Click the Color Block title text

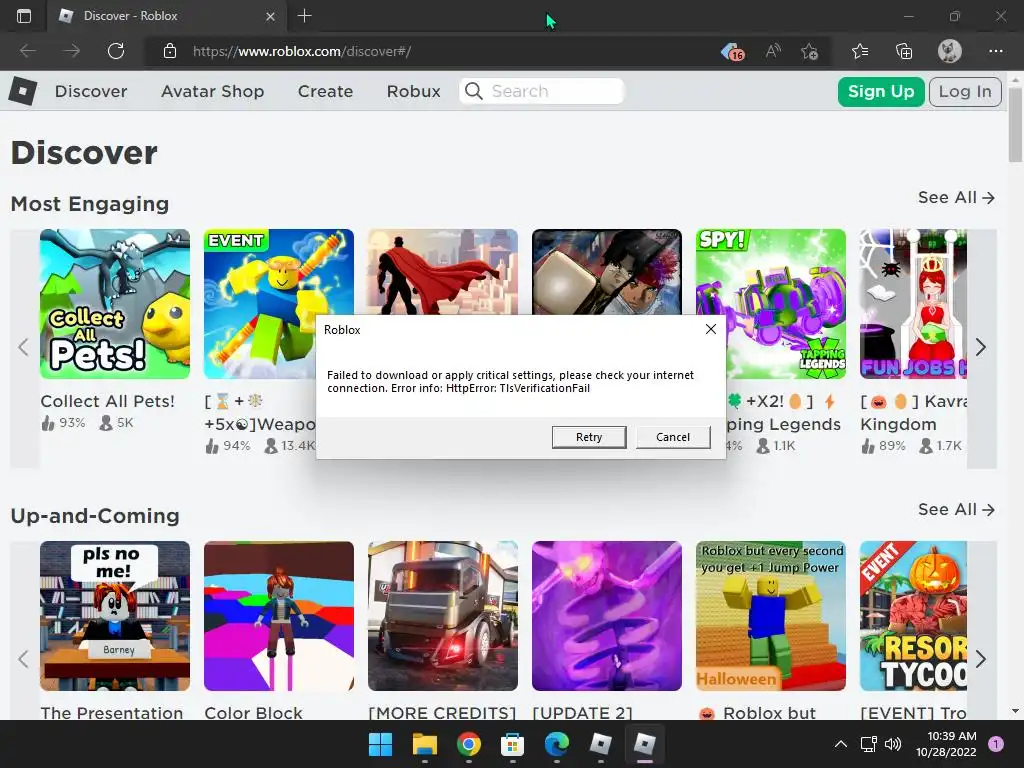coord(253,712)
